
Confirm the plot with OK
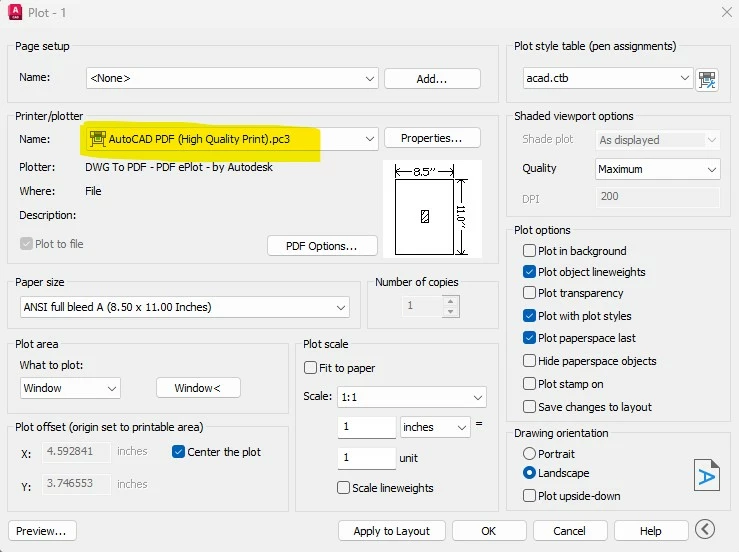[x=489, y=531]
